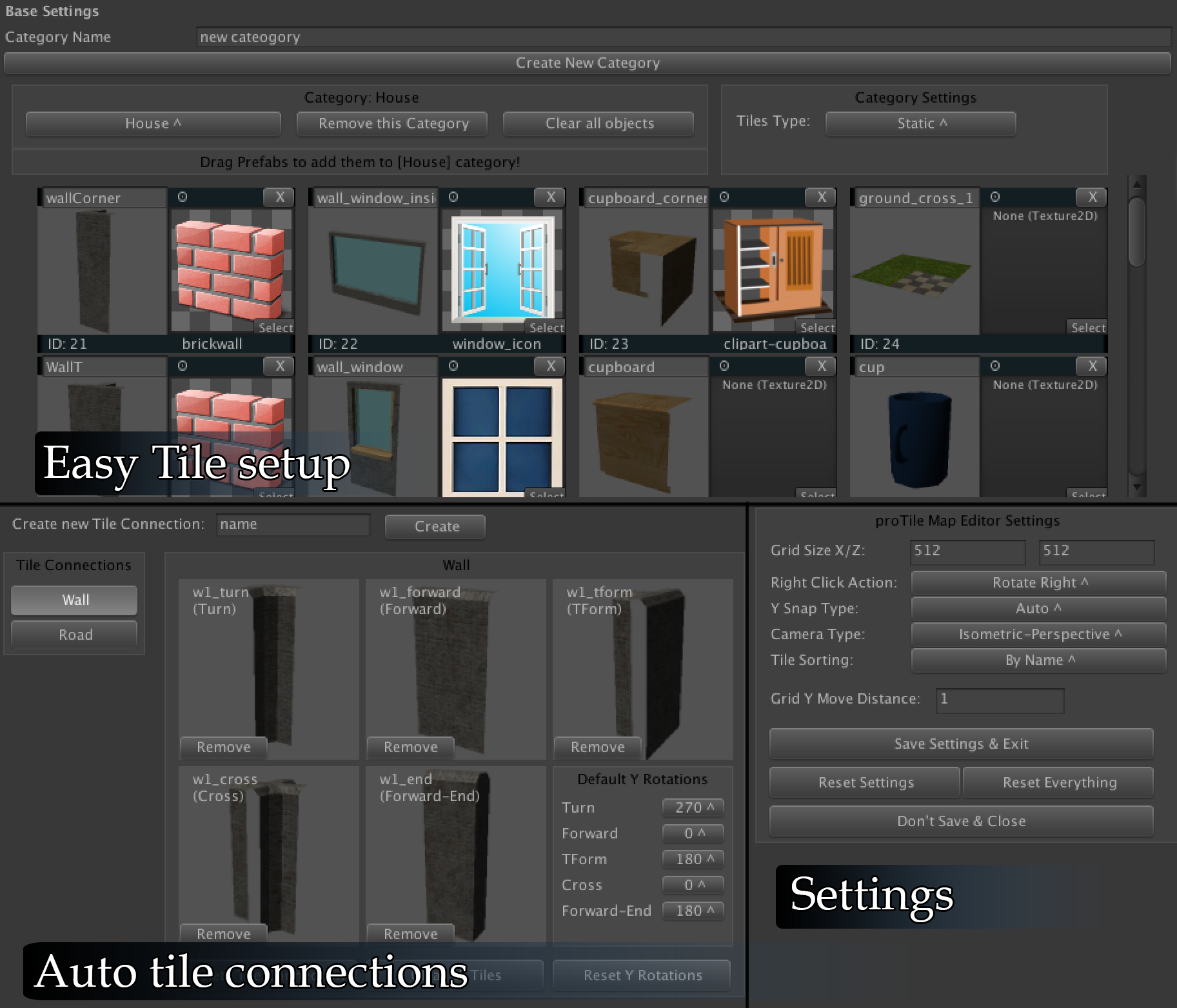The height and width of the screenshot is (1008, 1177).
Task: Focus the tile connection name field
Action: (x=293, y=525)
